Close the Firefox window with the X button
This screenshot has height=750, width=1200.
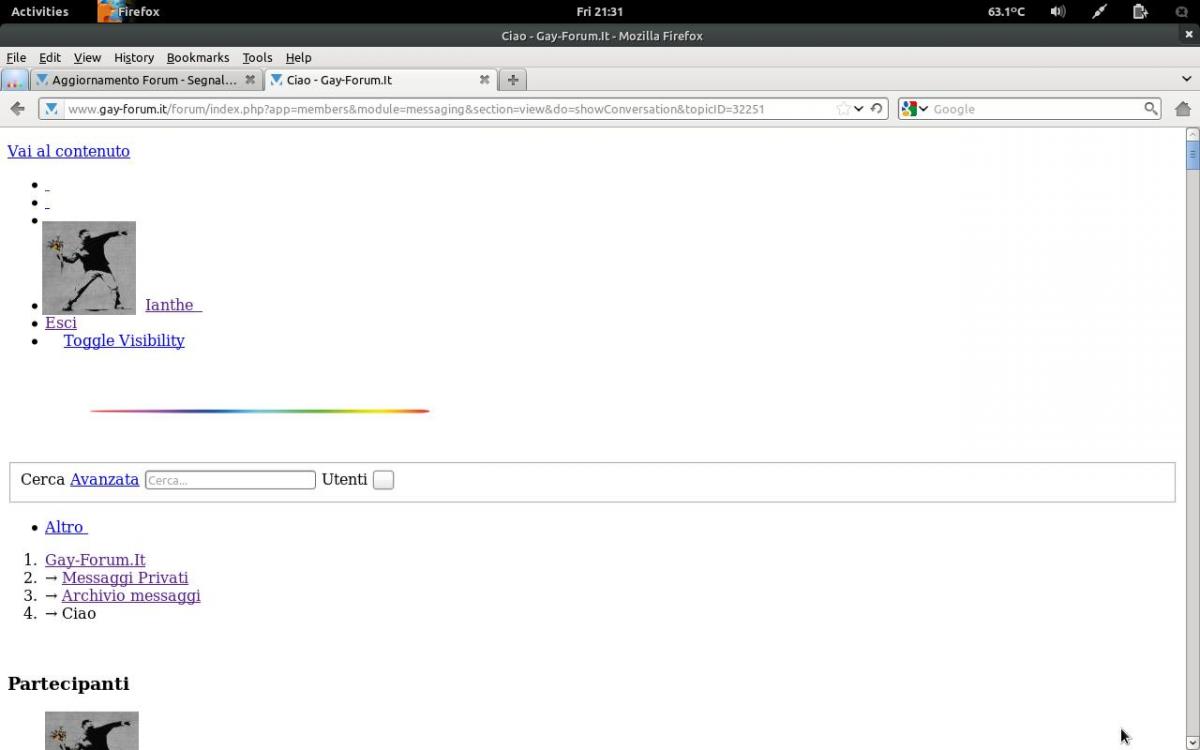click(x=1189, y=35)
